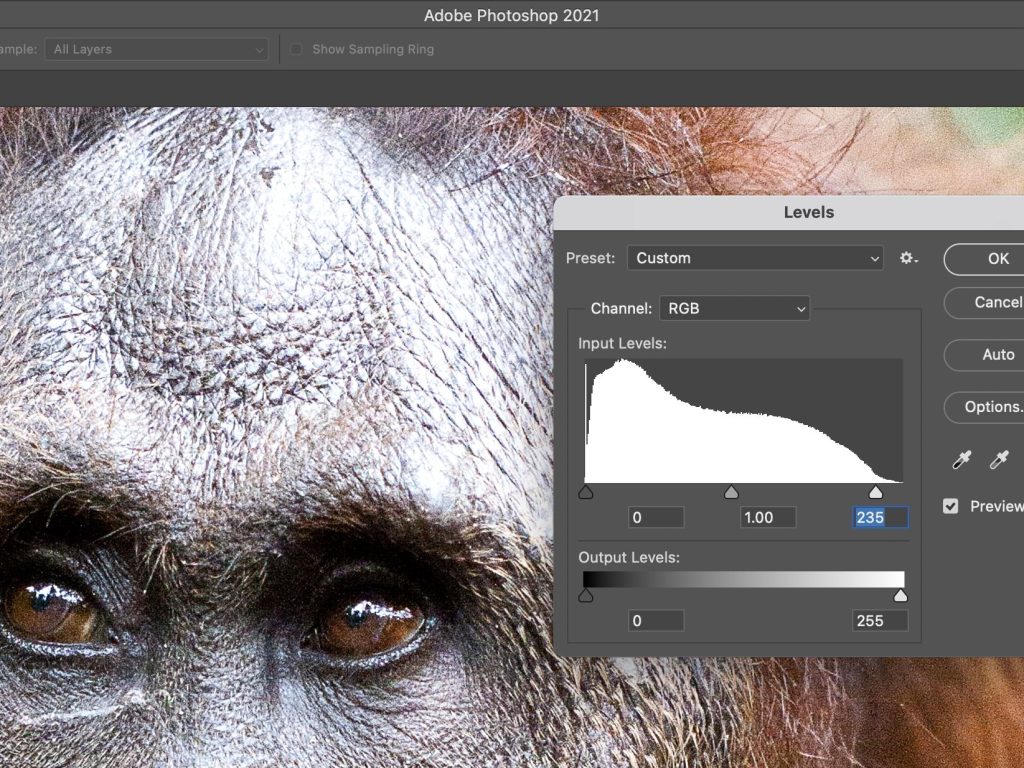
Task: Select the black point eyedropper in Levels
Action: click(x=961, y=460)
